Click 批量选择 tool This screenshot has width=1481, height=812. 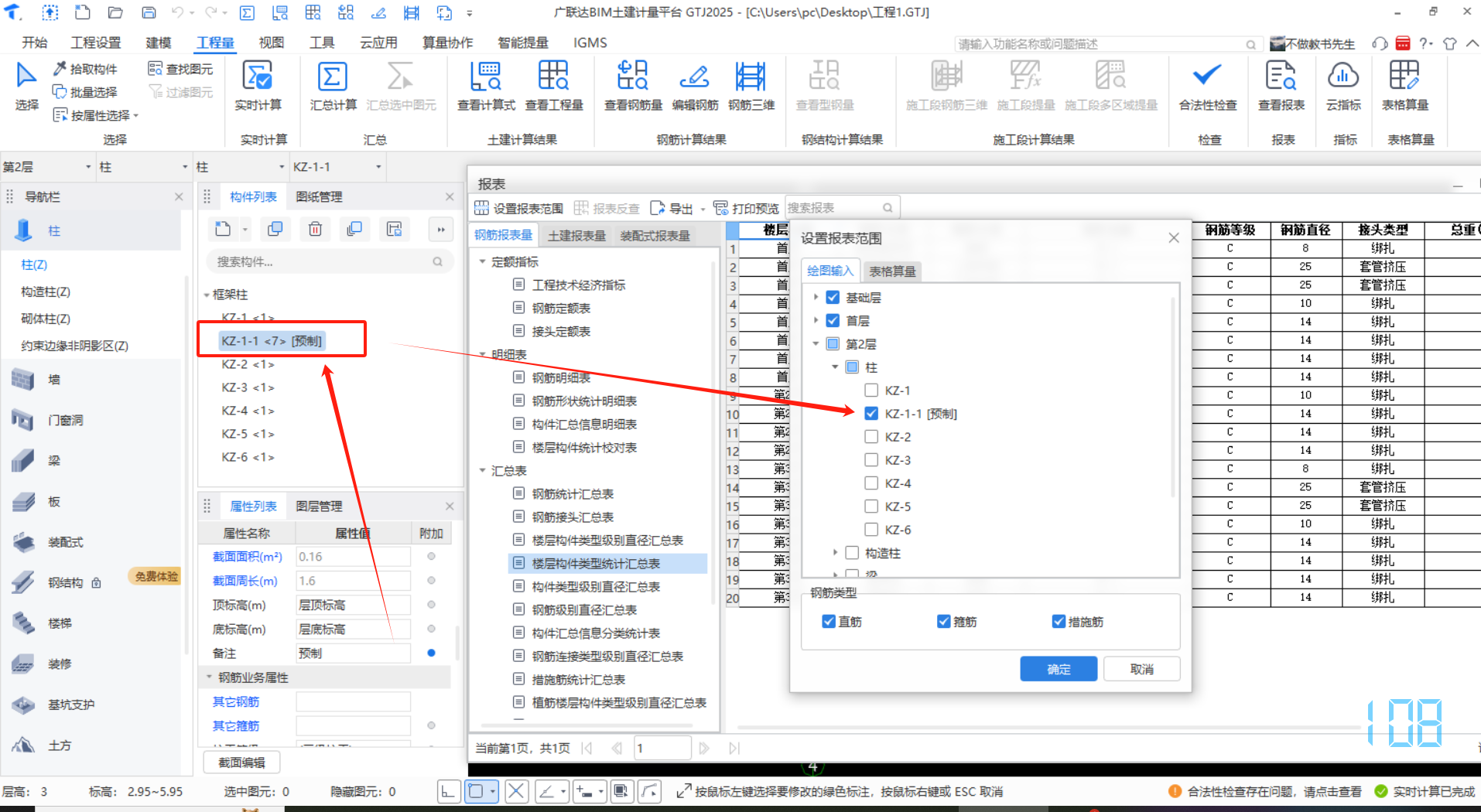click(x=85, y=92)
